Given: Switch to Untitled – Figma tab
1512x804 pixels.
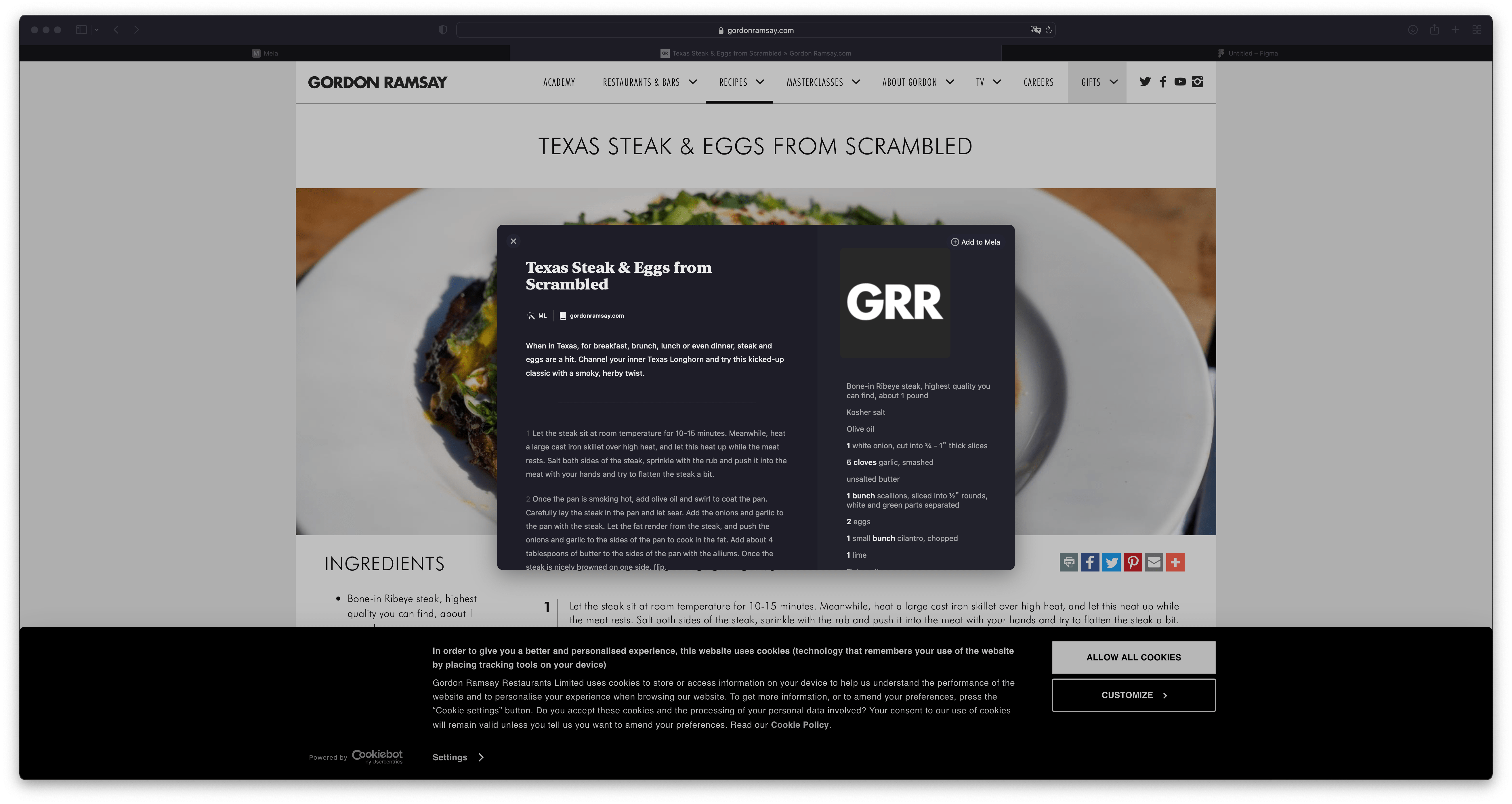Looking at the screenshot, I should [x=1247, y=53].
